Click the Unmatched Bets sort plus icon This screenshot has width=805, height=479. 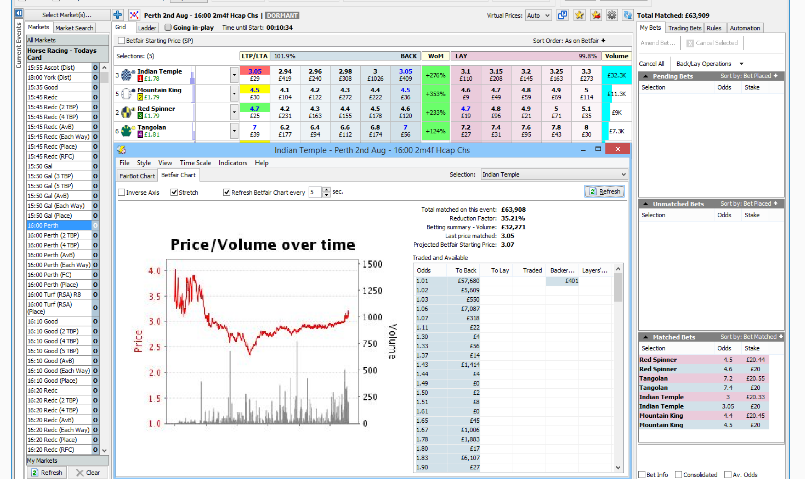pyautogui.click(x=775, y=203)
